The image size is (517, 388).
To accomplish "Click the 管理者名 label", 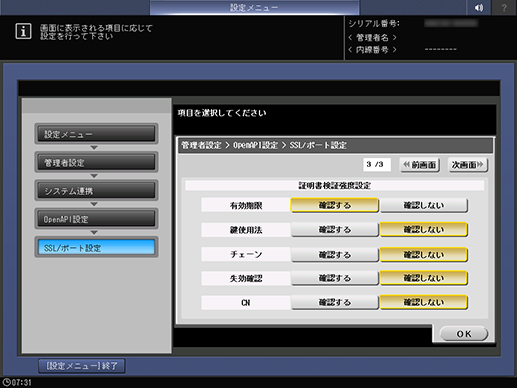I will click(x=372, y=37).
